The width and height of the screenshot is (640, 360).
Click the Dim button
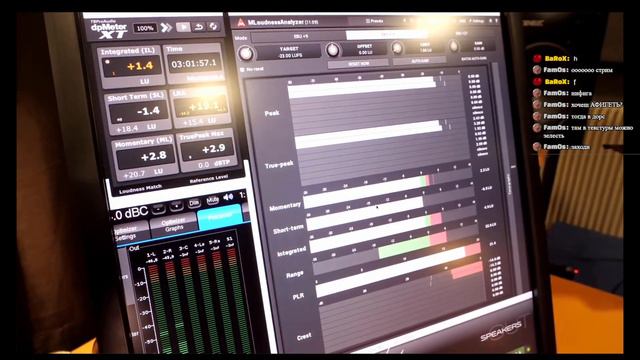coord(194,203)
